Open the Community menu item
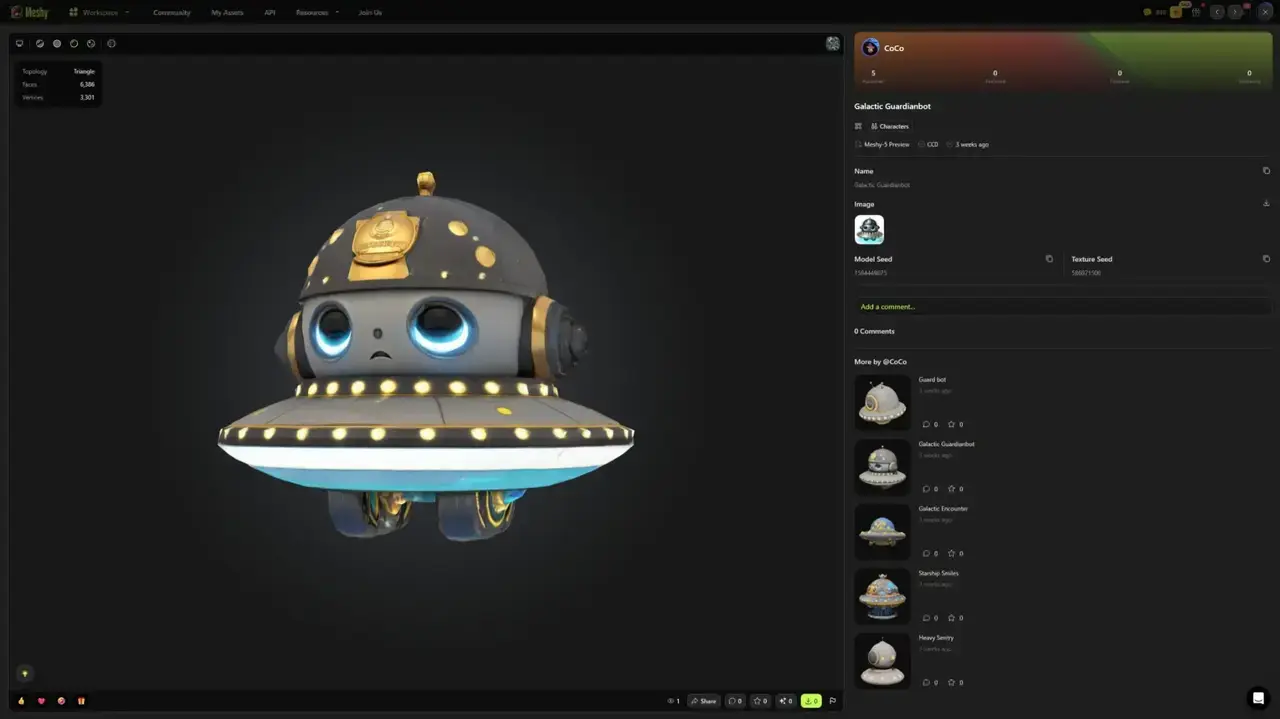 coord(171,12)
